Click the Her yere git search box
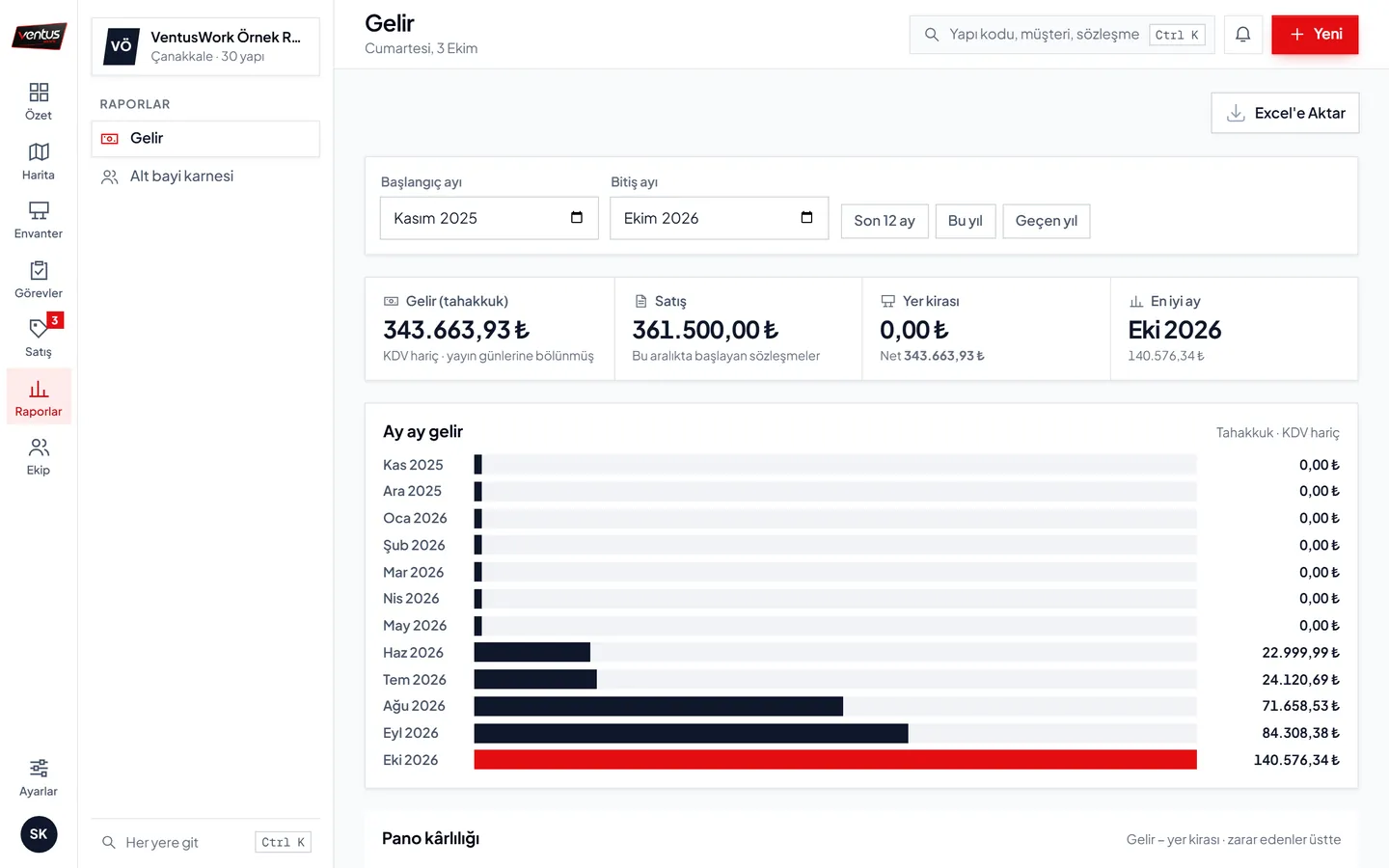This screenshot has width=1389, height=868. (x=205, y=842)
